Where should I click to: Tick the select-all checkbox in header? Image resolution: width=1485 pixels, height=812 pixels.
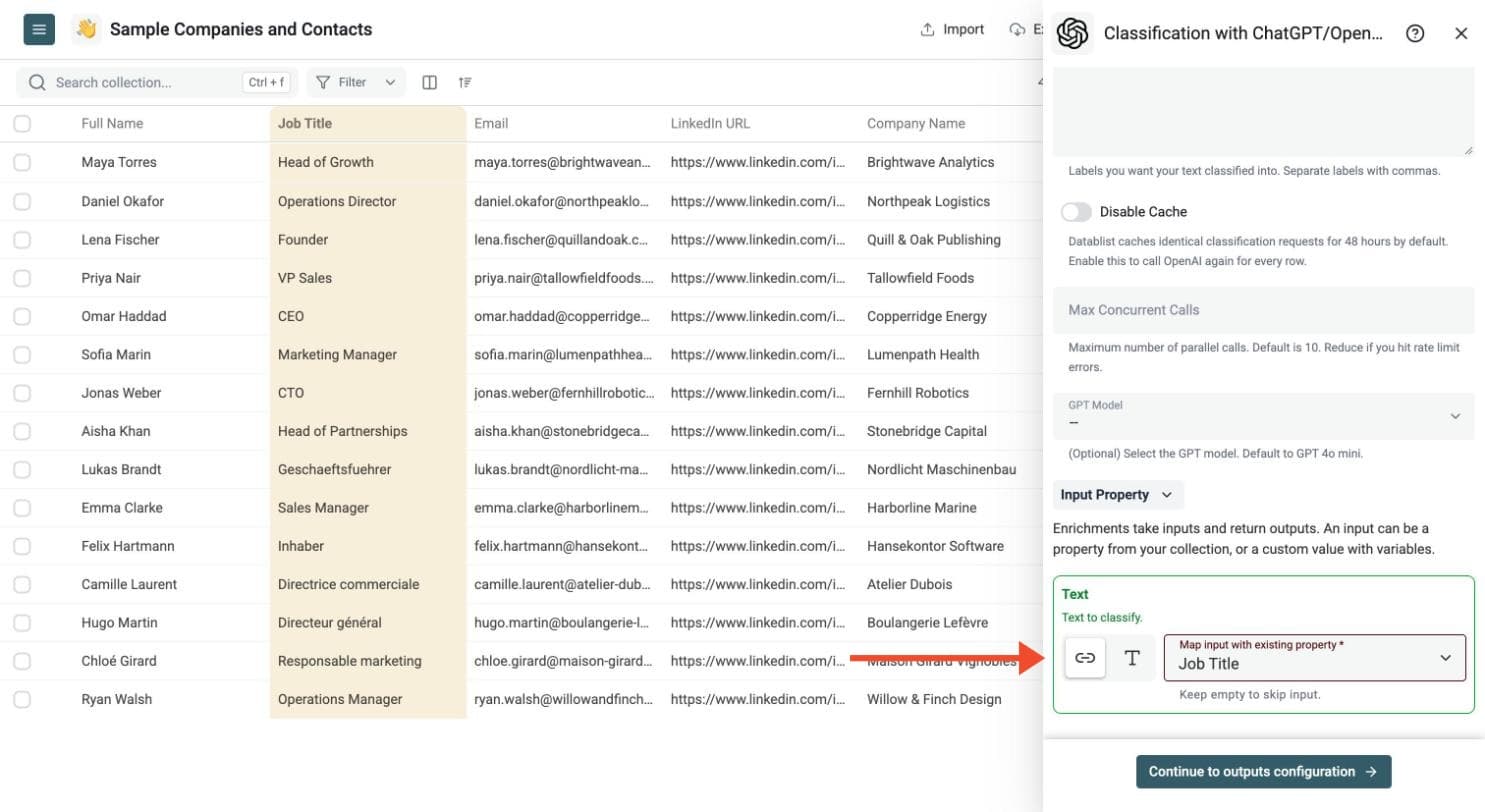click(x=22, y=124)
